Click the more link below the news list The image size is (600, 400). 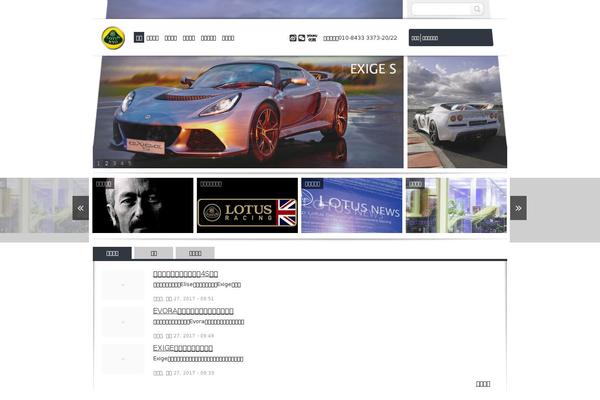[483, 384]
